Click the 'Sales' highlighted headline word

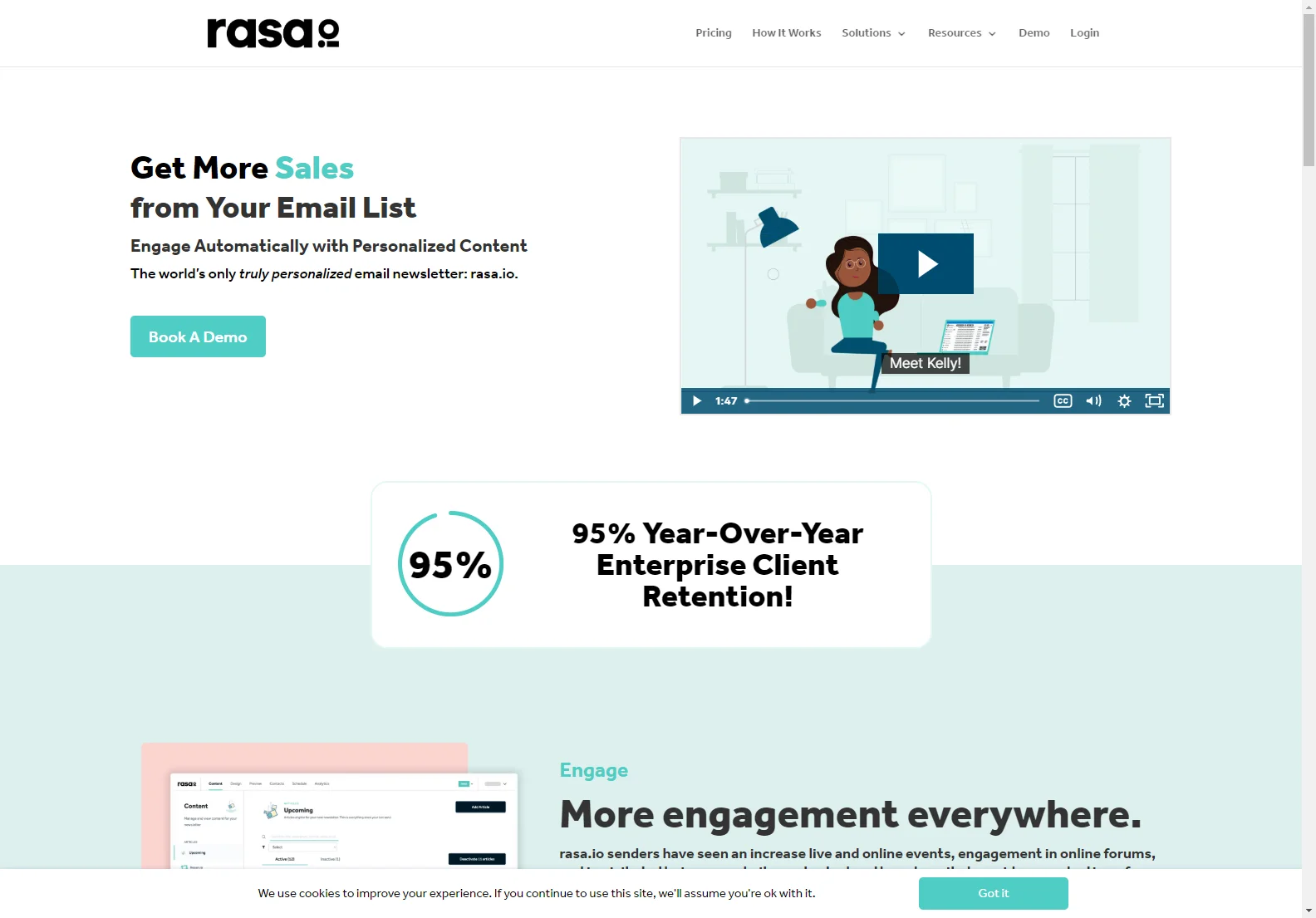[x=315, y=168]
